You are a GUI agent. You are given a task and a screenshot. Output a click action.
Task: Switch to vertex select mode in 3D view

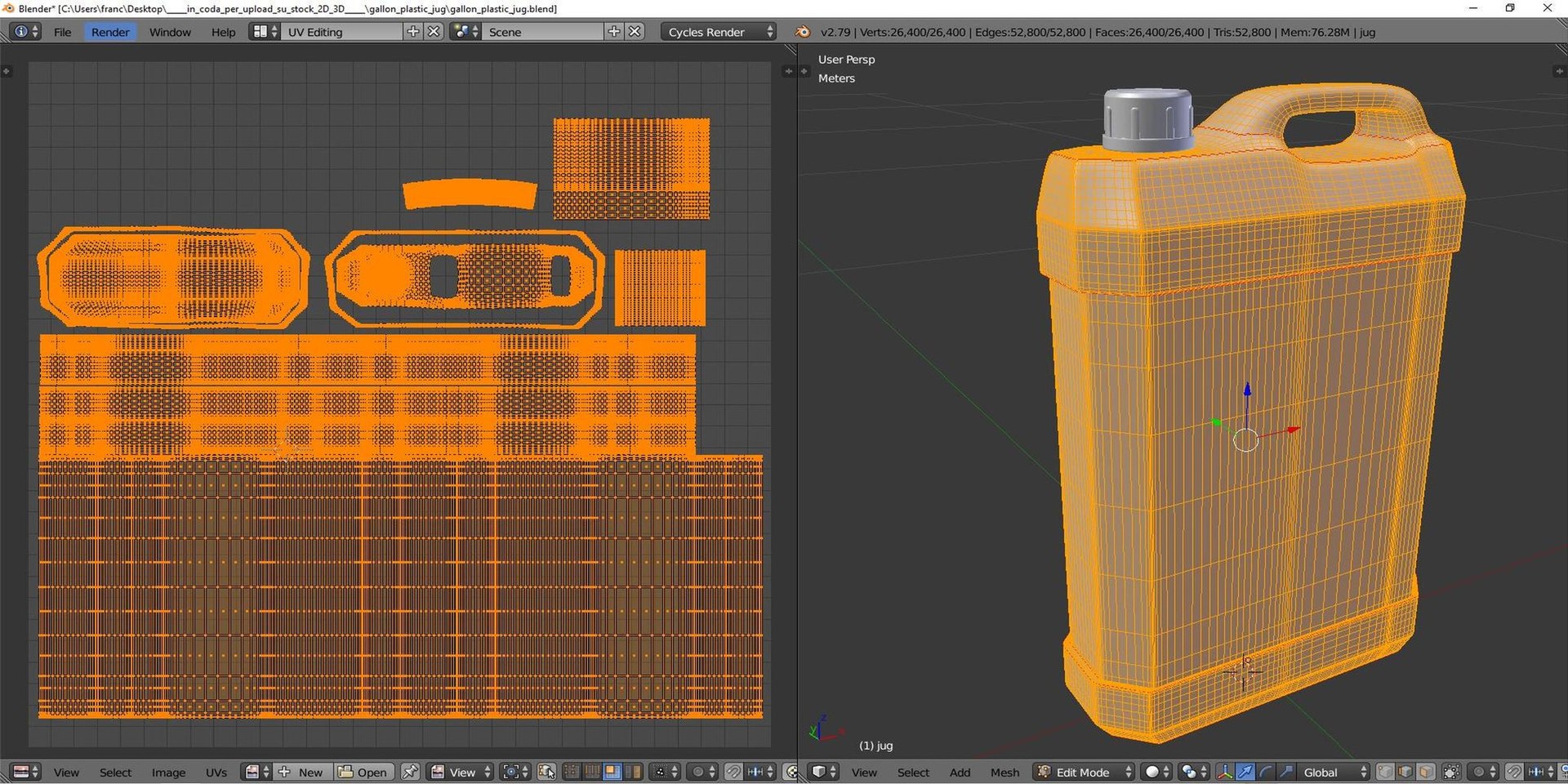click(1385, 772)
